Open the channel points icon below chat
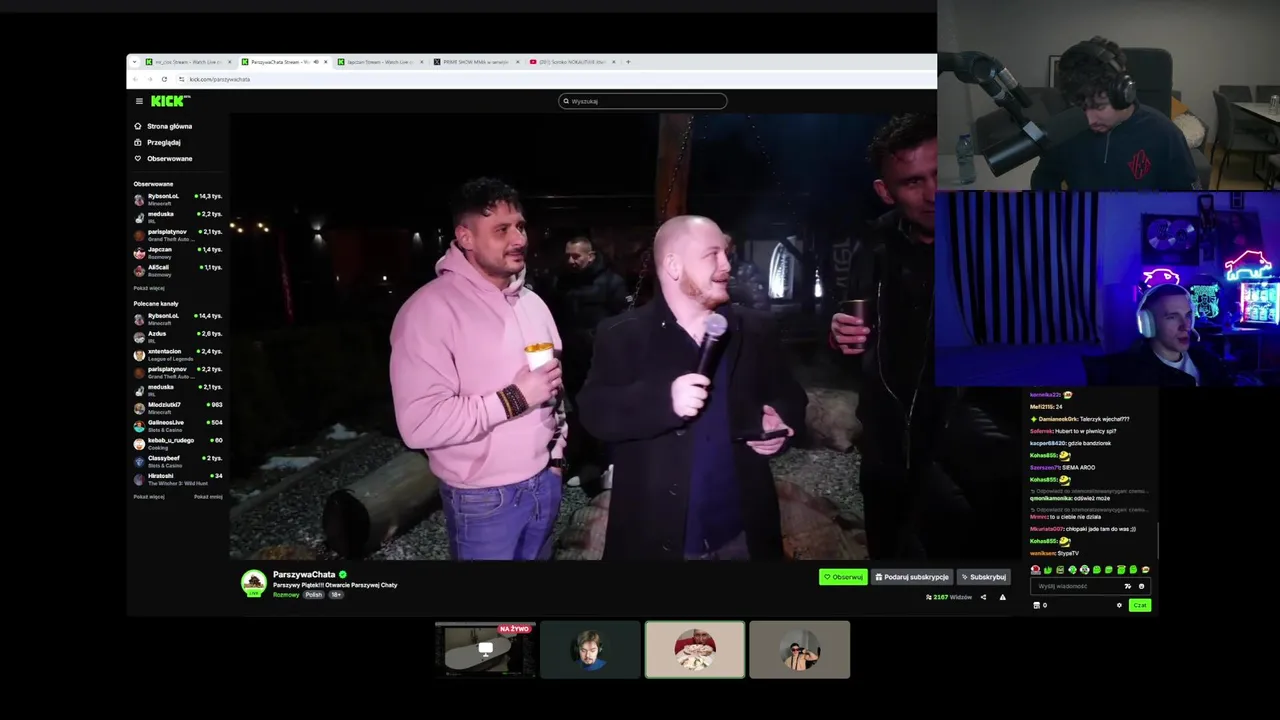Screen dimensions: 1280x720 (x=1037, y=605)
